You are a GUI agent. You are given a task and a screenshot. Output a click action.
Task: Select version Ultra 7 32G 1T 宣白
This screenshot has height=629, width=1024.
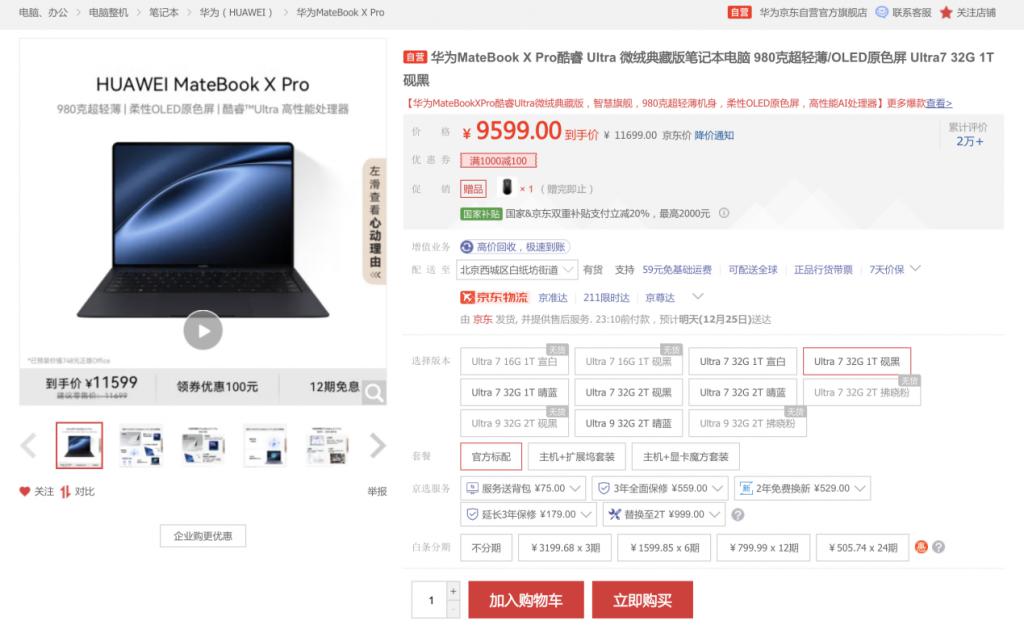point(743,361)
